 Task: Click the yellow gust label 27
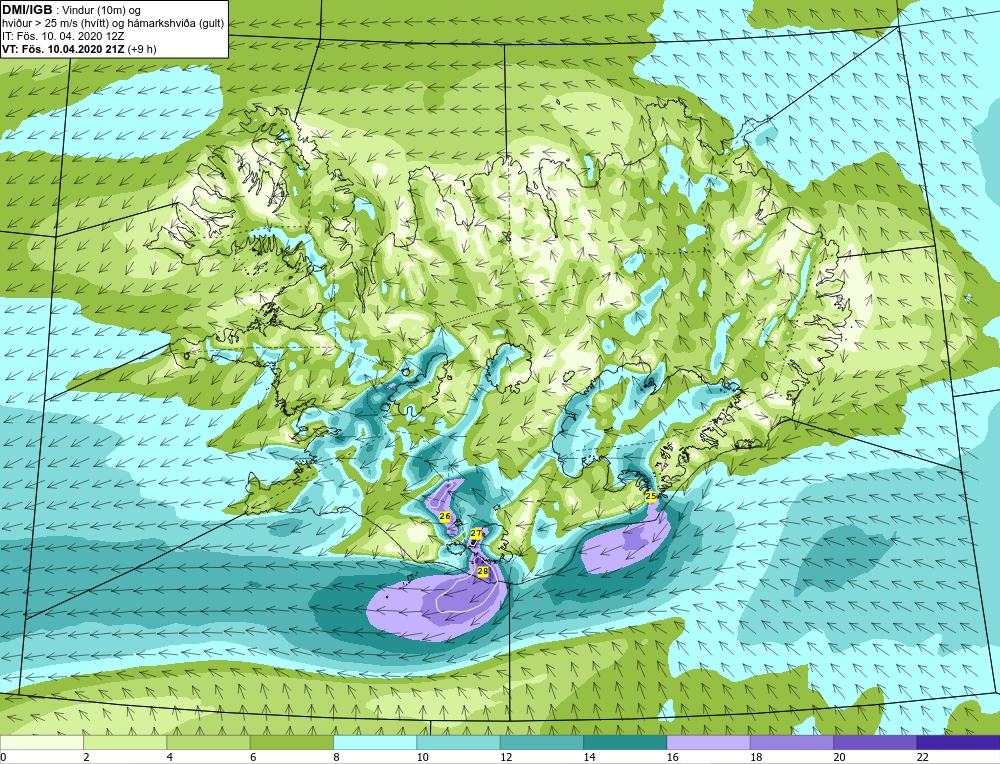(x=476, y=533)
